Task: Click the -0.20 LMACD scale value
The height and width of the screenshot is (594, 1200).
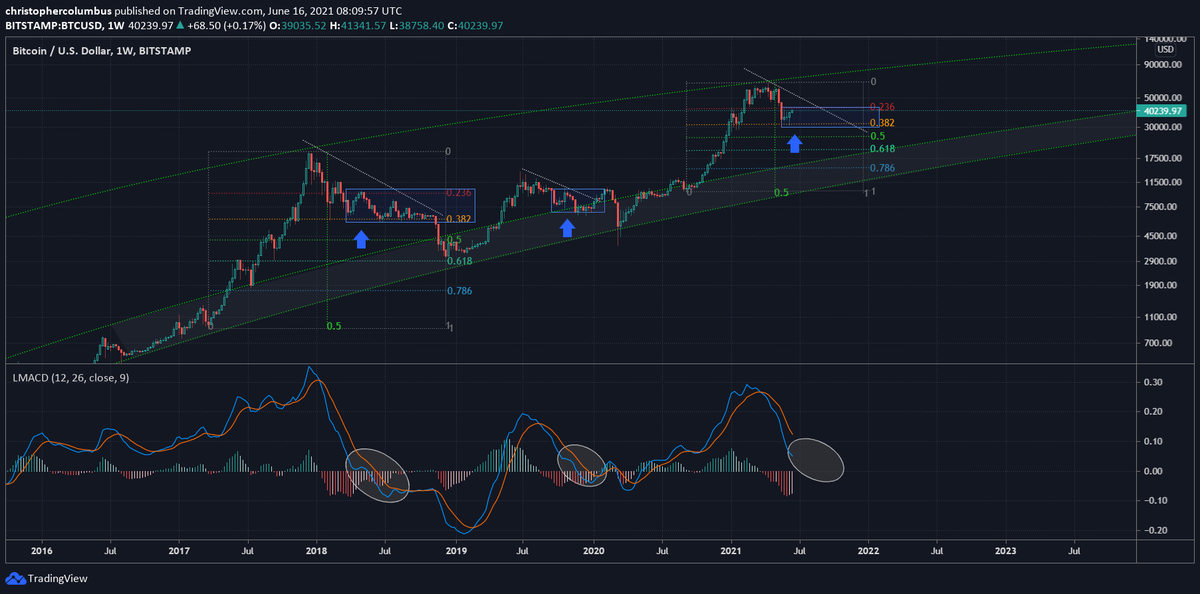Action: (x=1153, y=530)
